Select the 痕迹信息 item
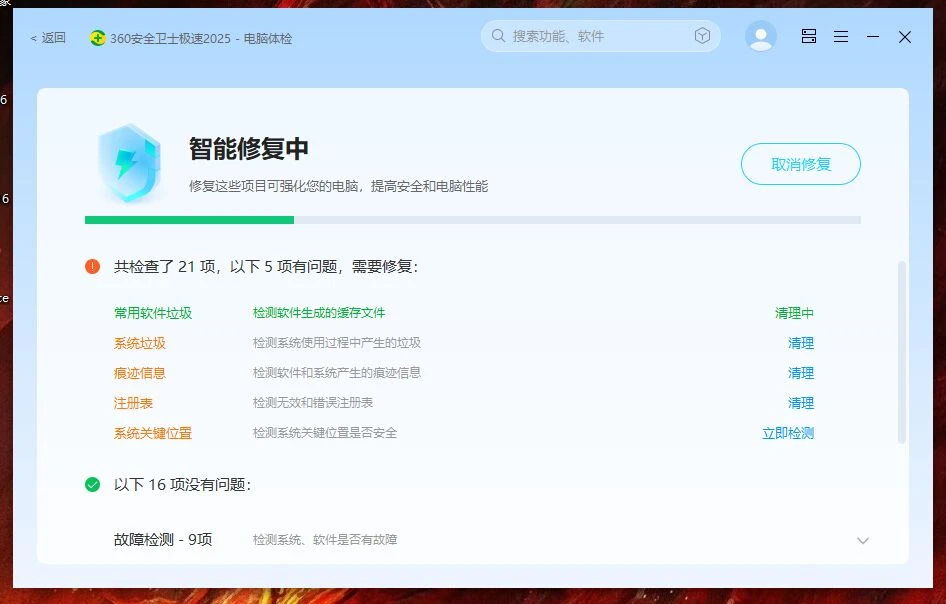 [140, 373]
